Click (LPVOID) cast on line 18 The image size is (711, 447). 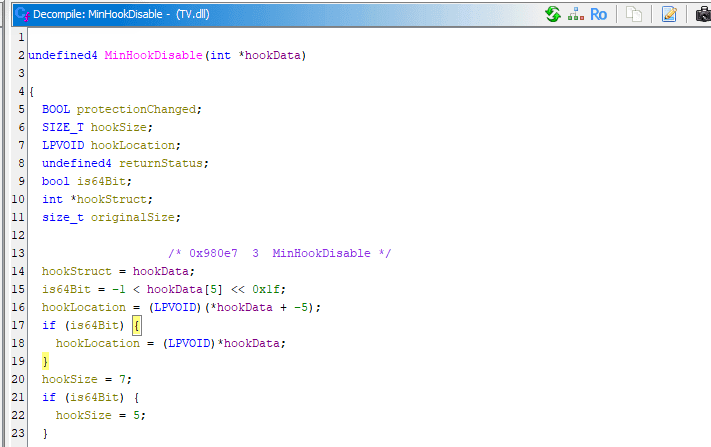[189, 343]
